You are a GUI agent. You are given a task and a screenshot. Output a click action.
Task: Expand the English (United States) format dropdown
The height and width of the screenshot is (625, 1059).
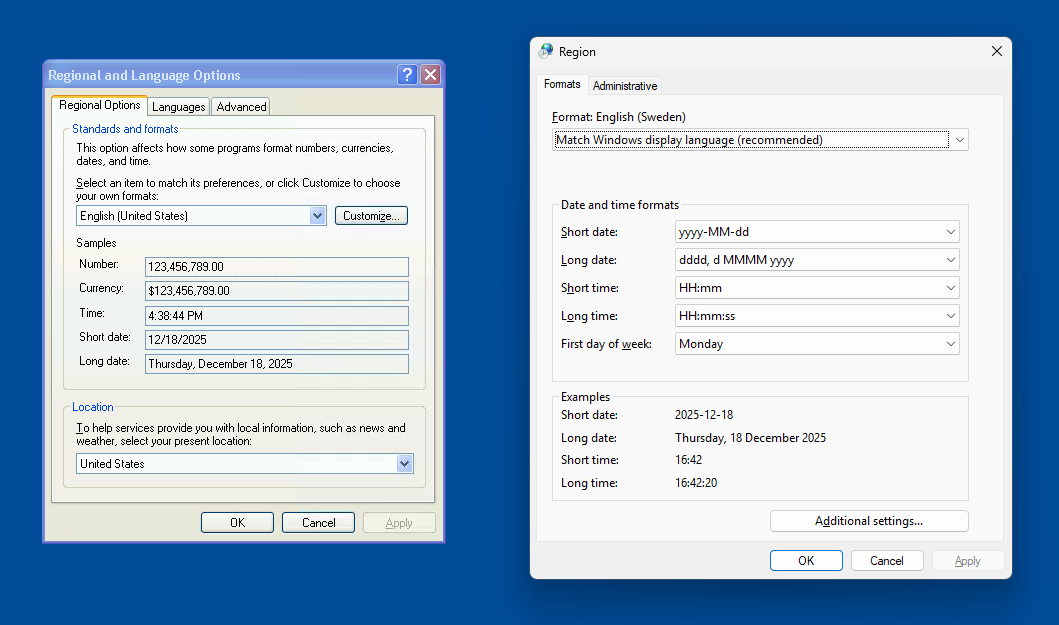click(x=317, y=216)
